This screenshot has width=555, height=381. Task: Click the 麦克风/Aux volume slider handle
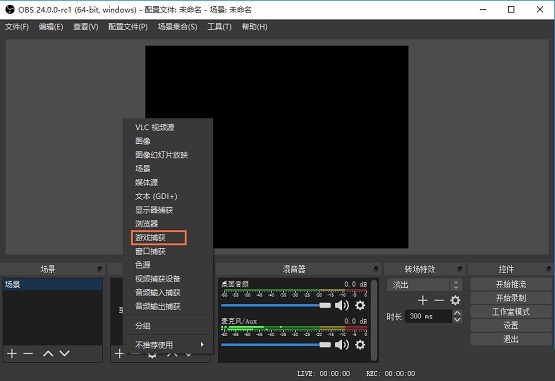(325, 345)
